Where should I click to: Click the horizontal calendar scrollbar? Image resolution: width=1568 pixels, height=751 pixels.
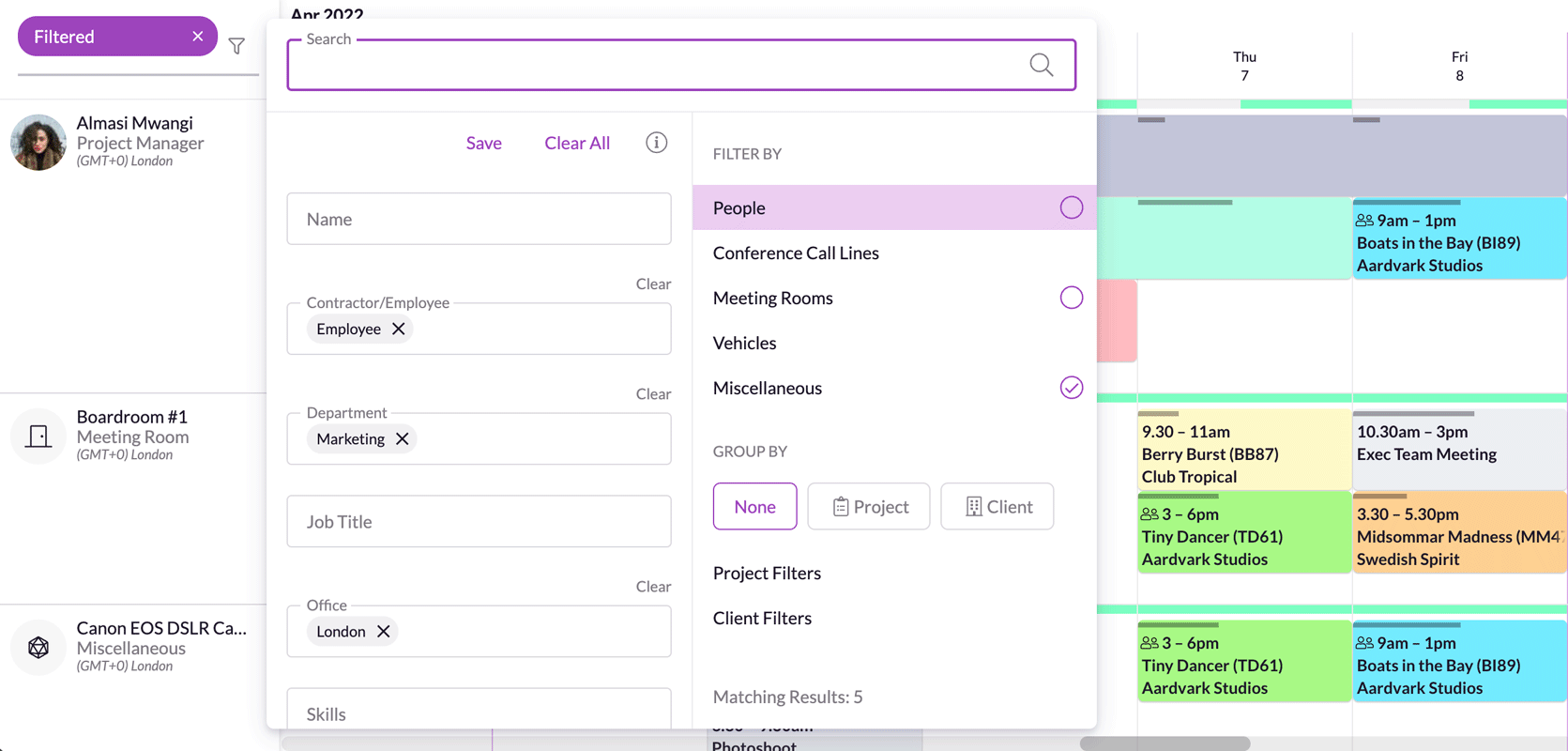(1165, 743)
